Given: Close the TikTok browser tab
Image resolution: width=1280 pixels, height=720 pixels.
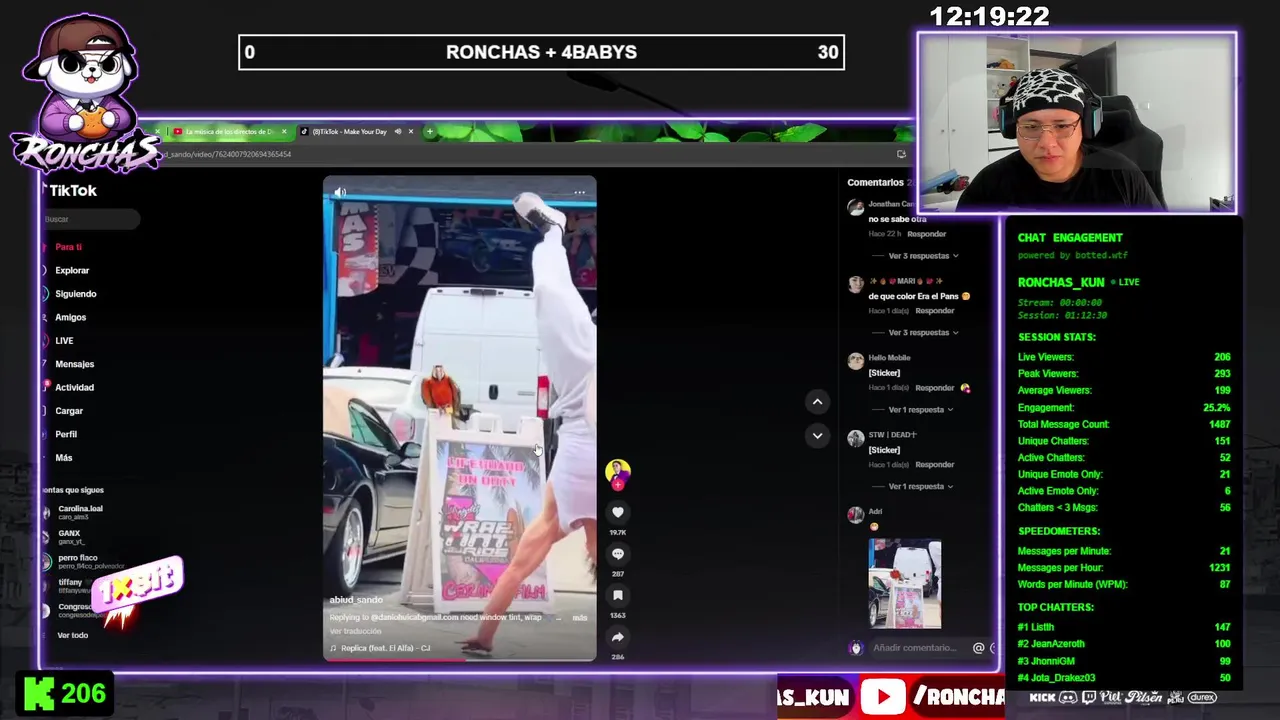Looking at the screenshot, I should pos(412,131).
